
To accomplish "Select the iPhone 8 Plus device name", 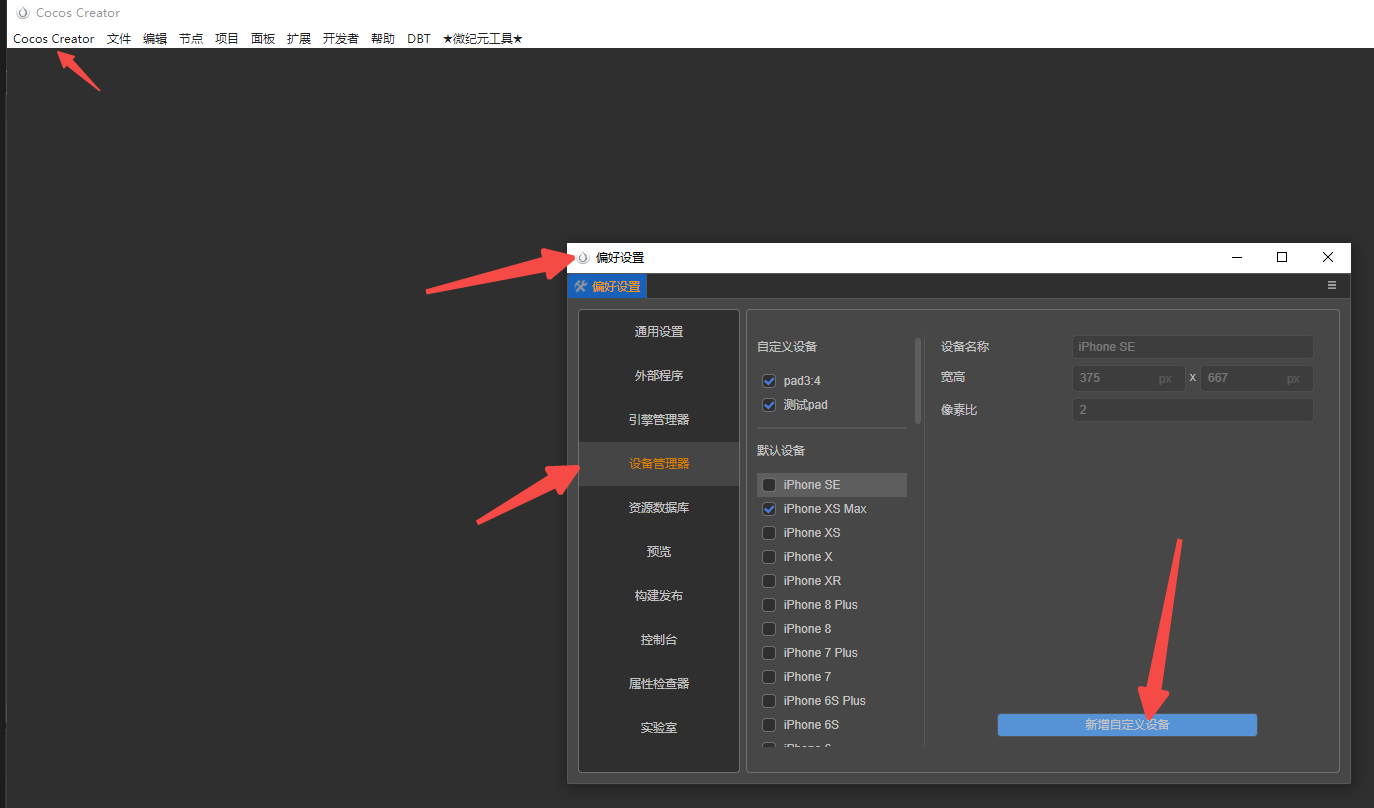I will 821,605.
